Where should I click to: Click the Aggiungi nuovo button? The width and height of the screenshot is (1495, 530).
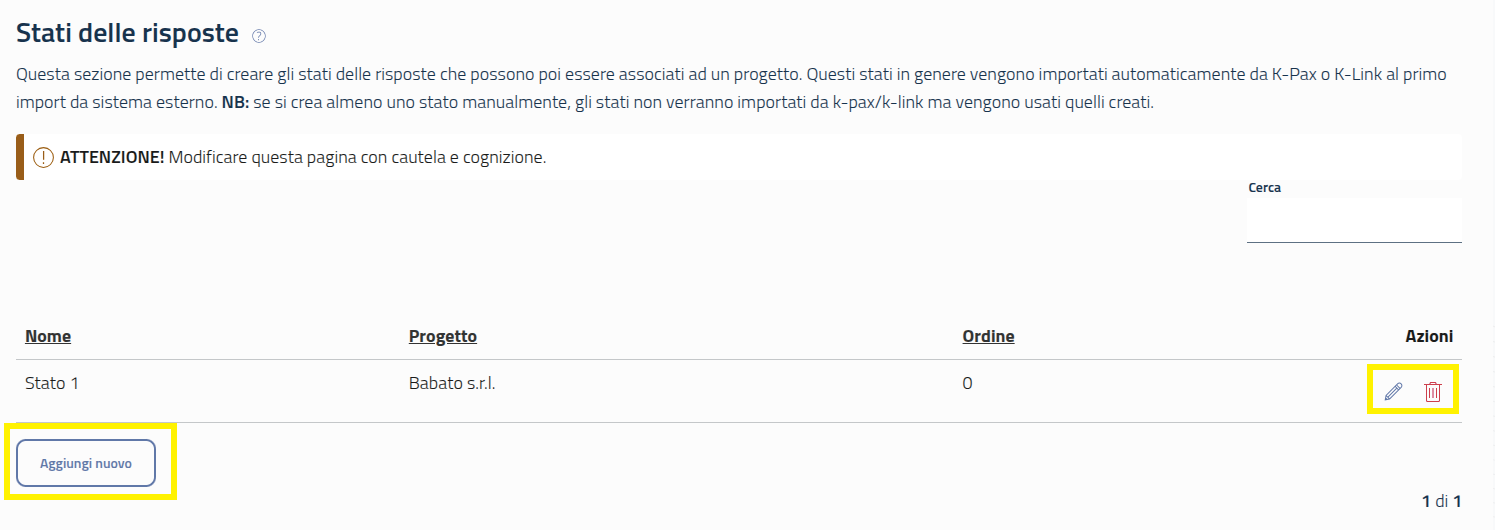click(x=86, y=463)
